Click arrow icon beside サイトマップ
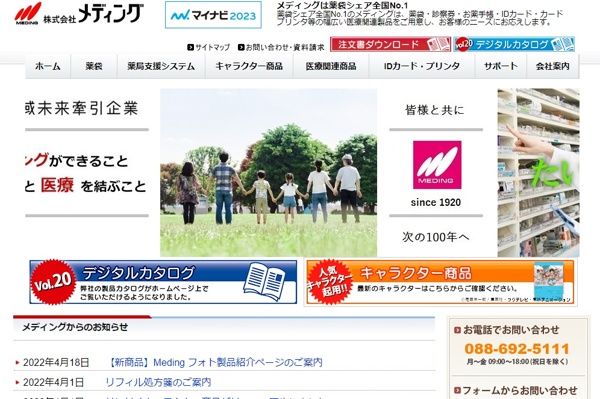Screen dimensions: 600x399 [x=190, y=47]
